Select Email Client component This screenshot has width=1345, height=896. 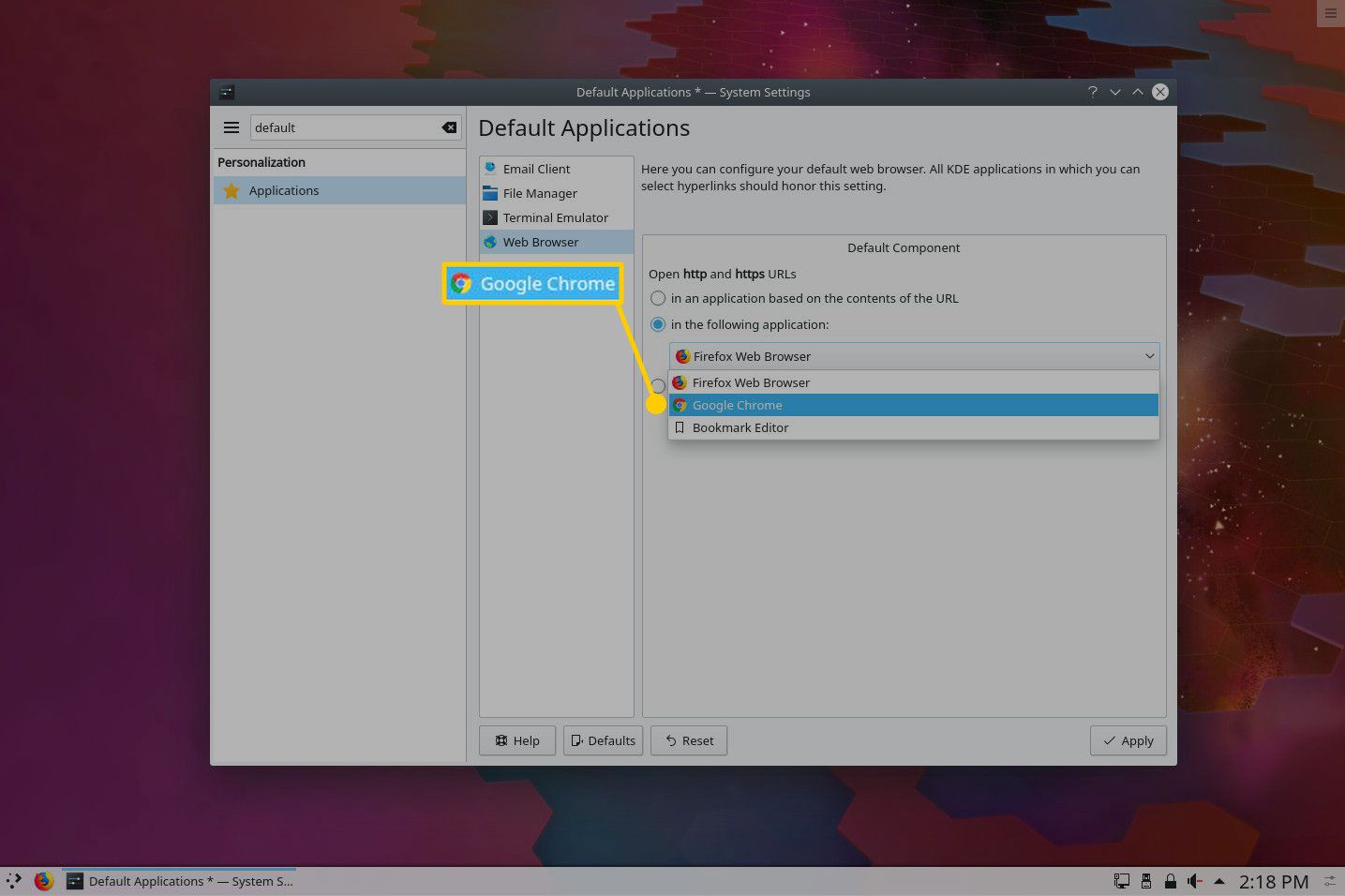tap(557, 169)
